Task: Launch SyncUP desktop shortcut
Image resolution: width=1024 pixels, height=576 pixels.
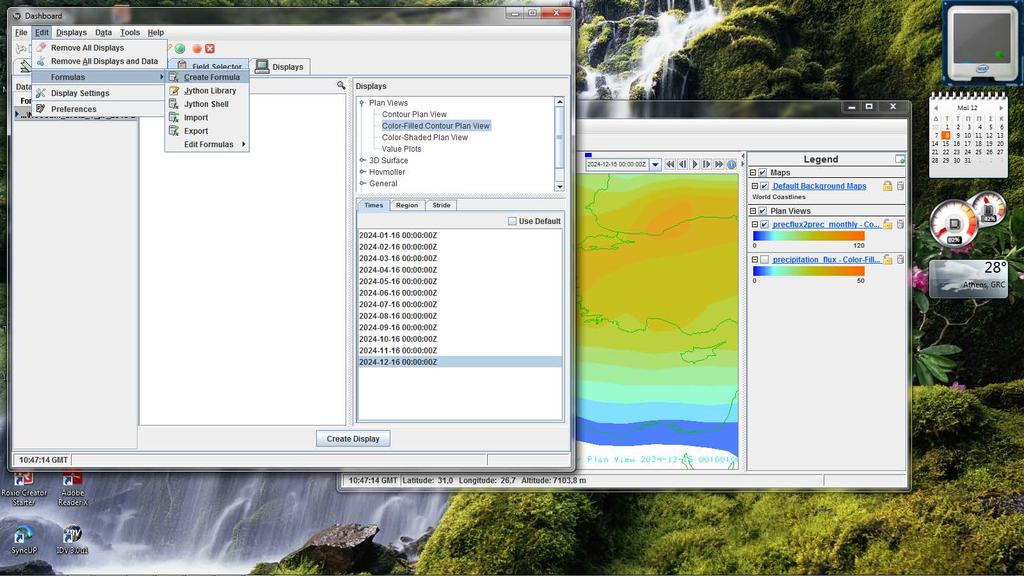Action: click(24, 540)
